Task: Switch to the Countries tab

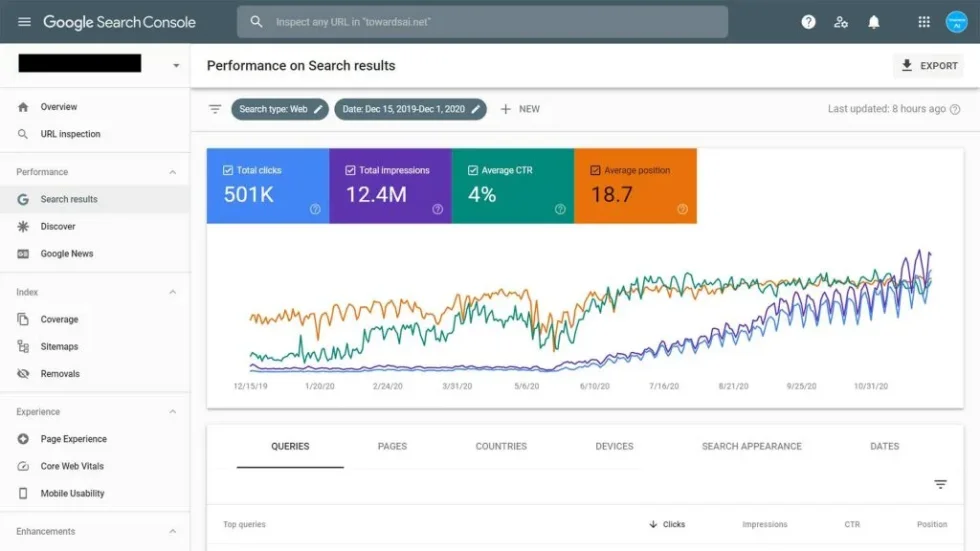Action: click(x=501, y=446)
